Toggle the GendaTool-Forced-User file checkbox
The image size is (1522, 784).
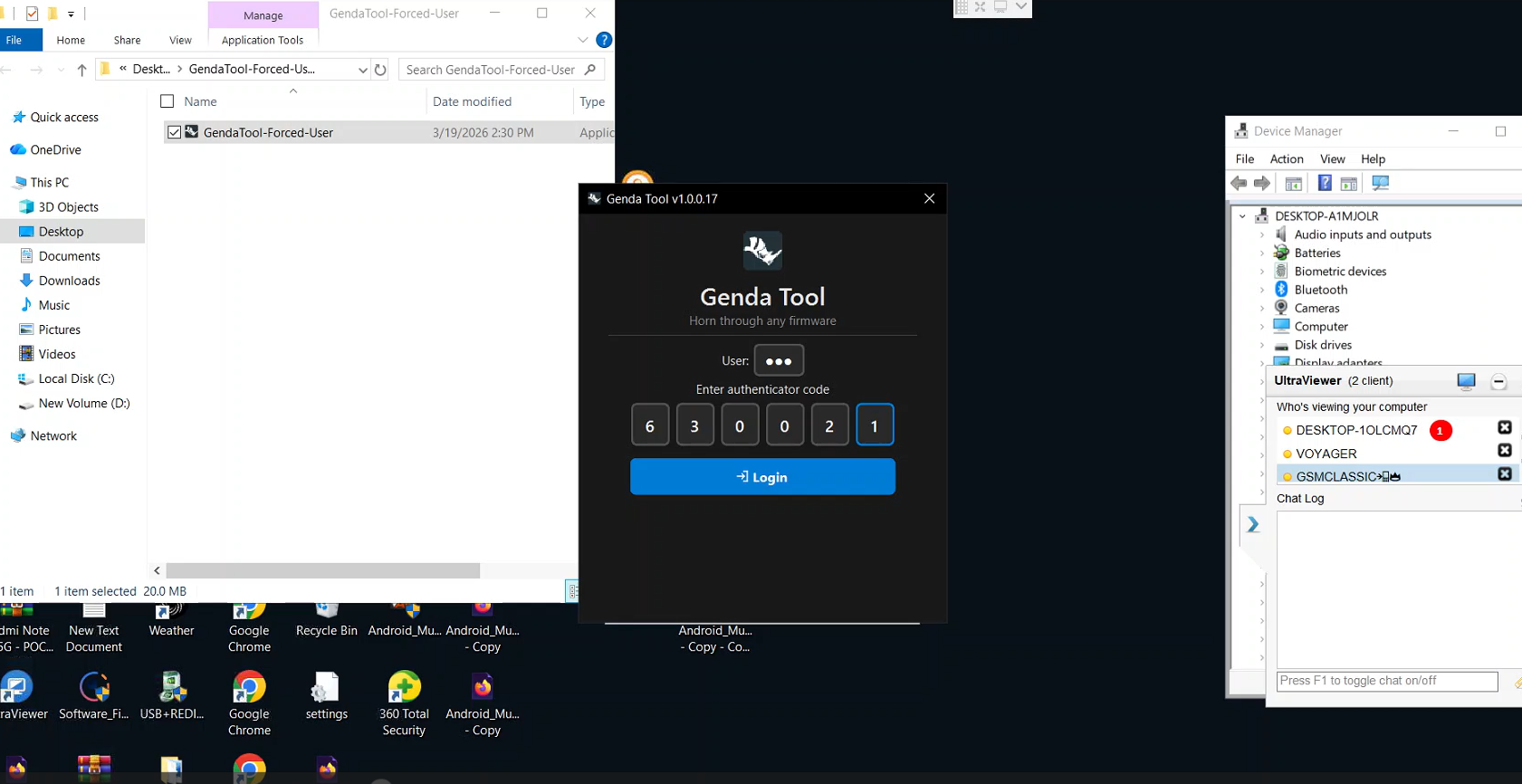coord(174,132)
